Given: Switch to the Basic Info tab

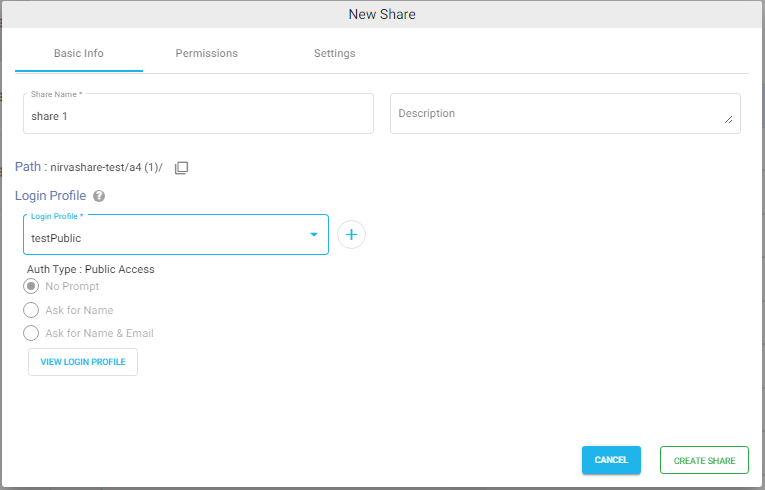Looking at the screenshot, I should [x=79, y=53].
